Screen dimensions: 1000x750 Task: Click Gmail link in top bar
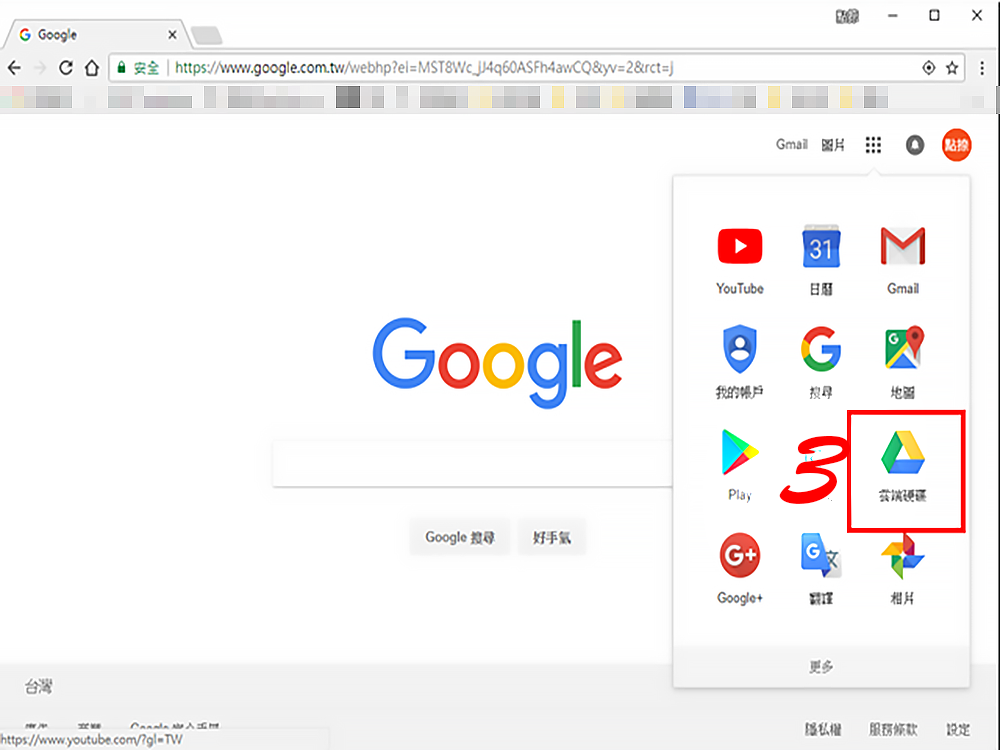[791, 145]
